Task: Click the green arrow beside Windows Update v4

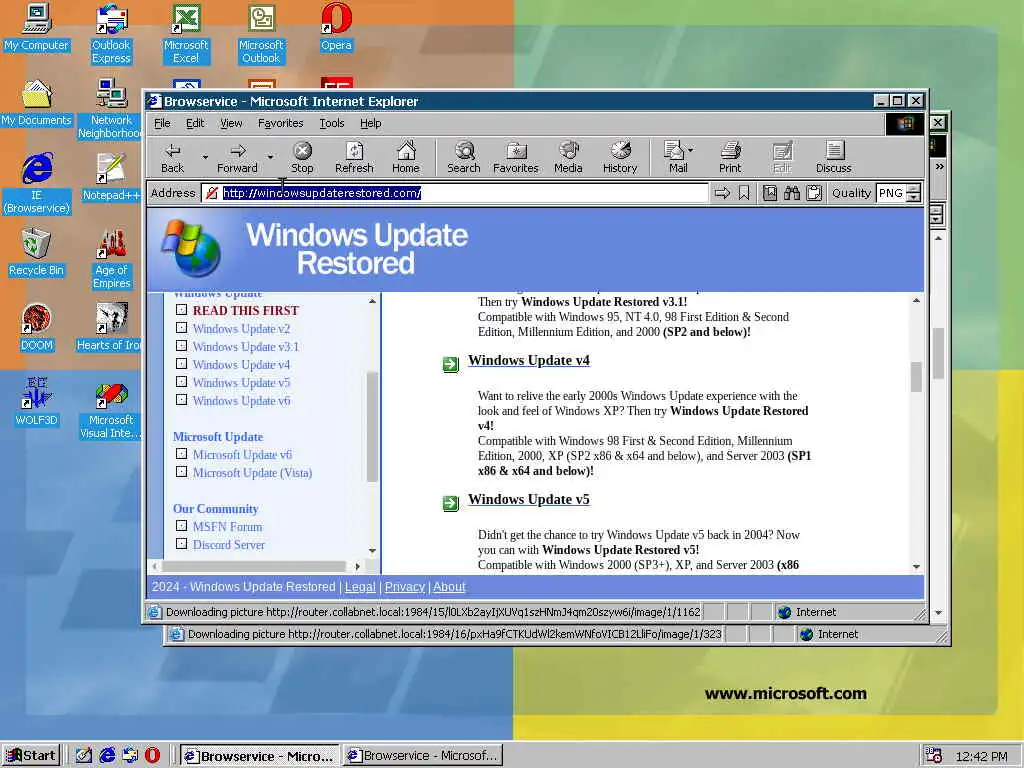Action: point(451,364)
